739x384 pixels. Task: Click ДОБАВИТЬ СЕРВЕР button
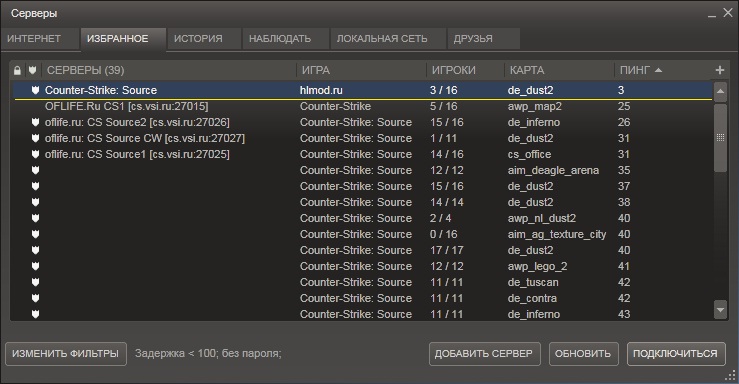[484, 353]
